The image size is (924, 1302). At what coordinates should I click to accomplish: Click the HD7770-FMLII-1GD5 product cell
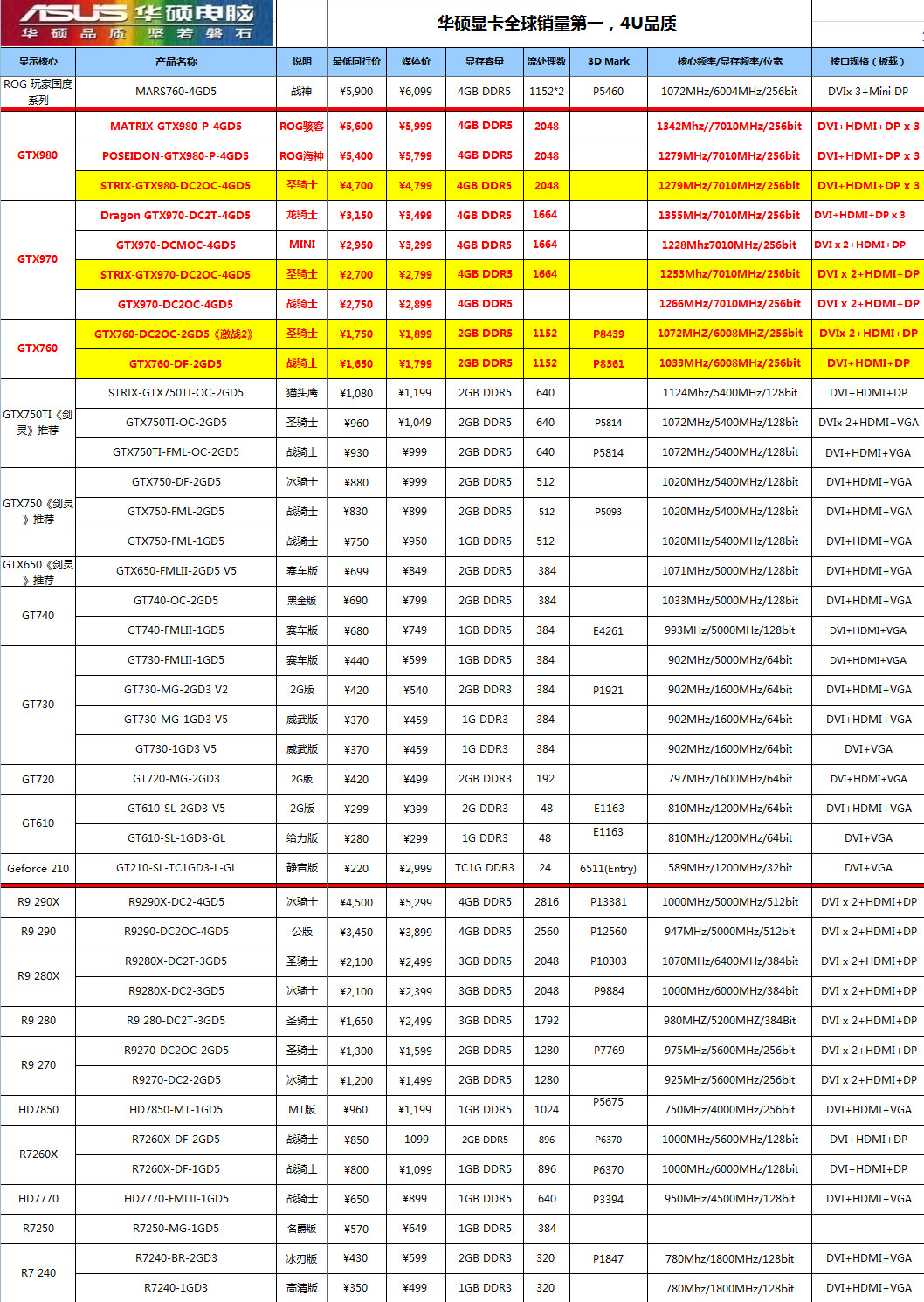(176, 1199)
